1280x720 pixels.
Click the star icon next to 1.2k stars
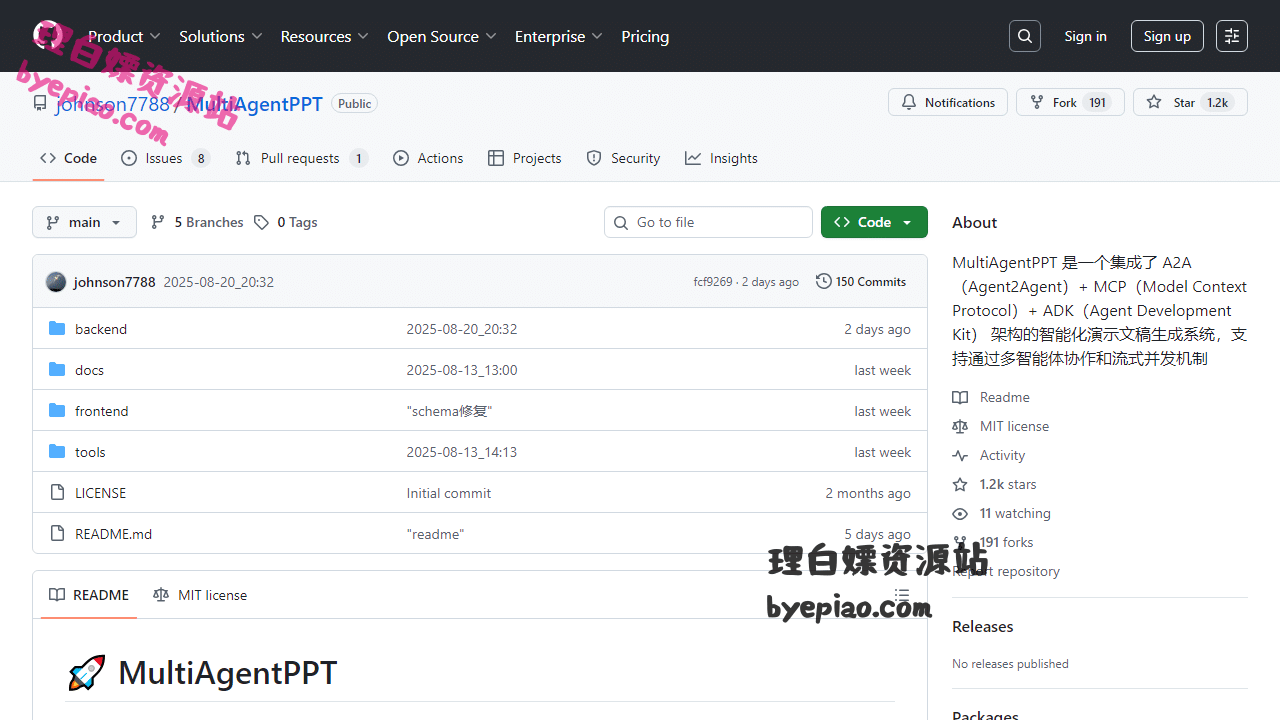[x=960, y=484]
